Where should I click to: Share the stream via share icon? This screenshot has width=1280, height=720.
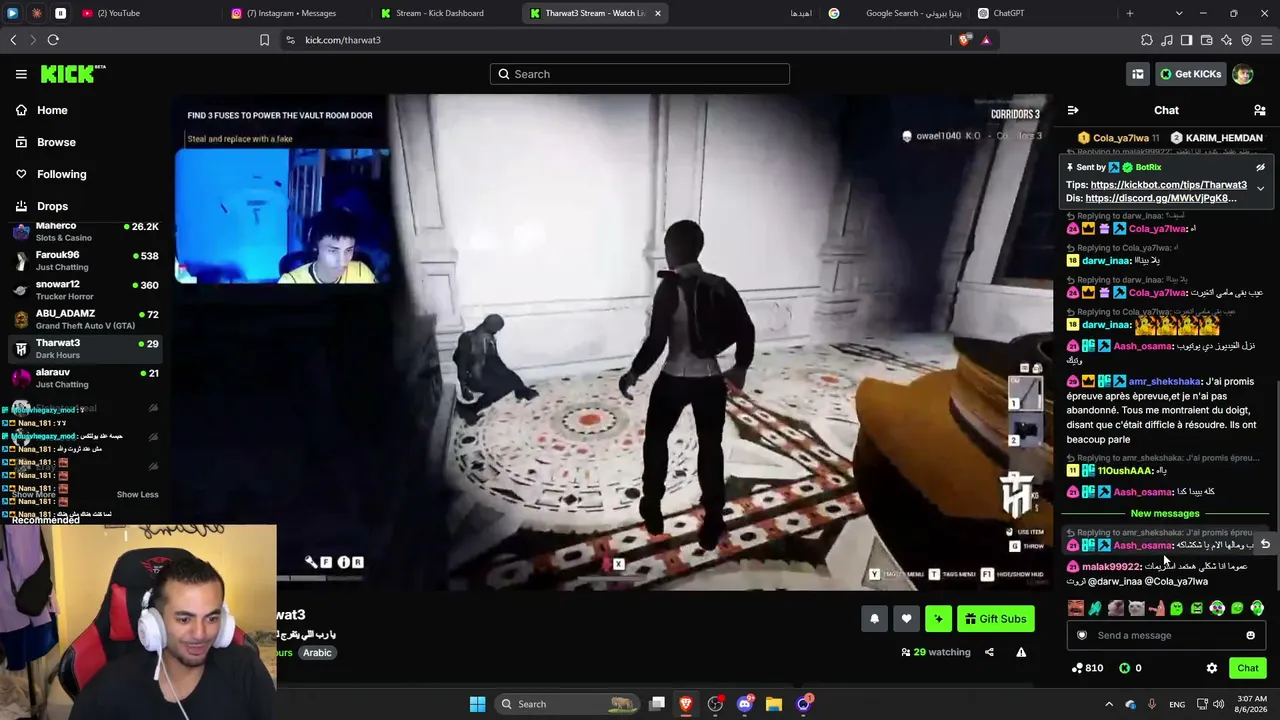click(989, 652)
